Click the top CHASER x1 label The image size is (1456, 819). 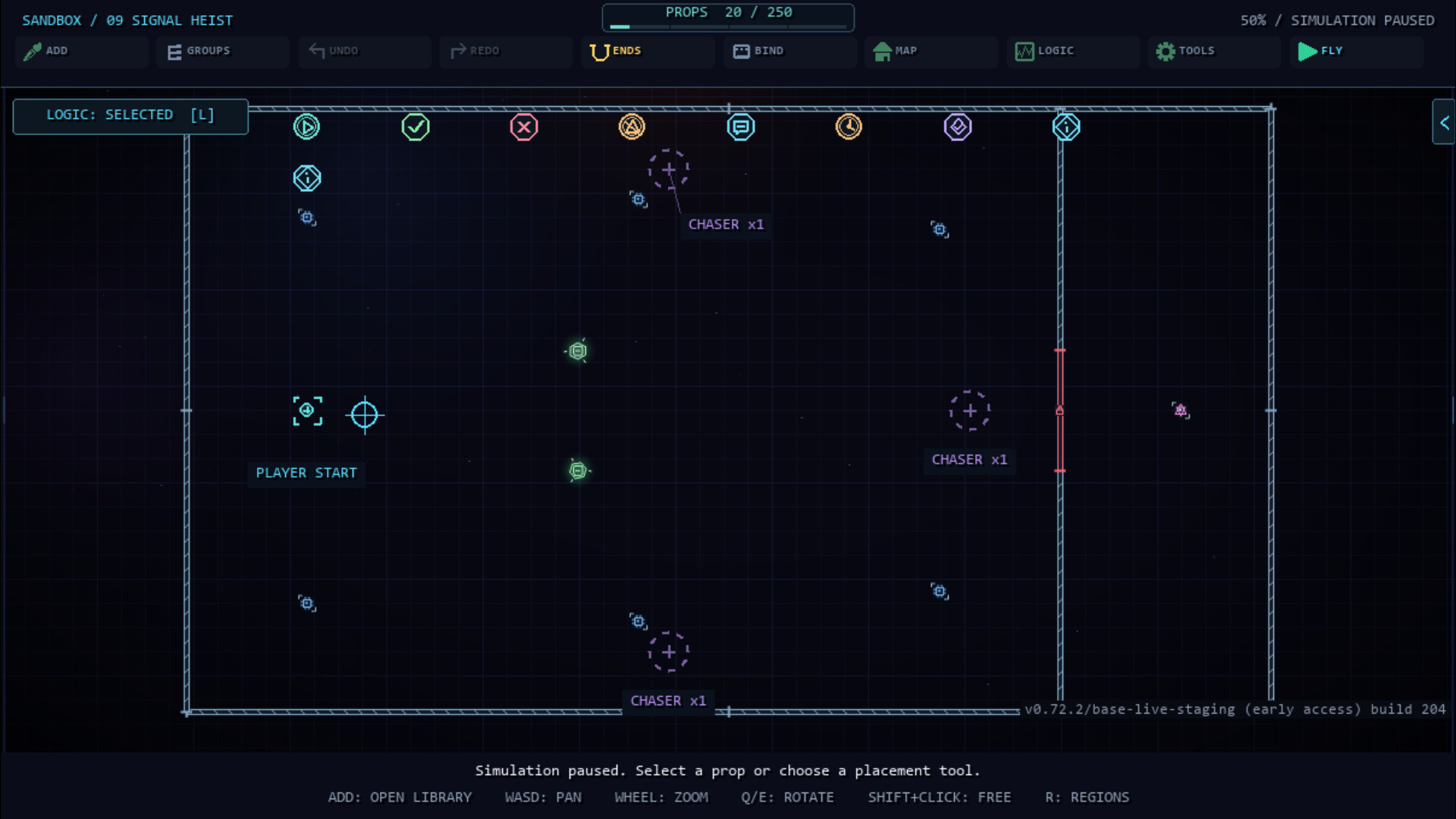point(726,224)
